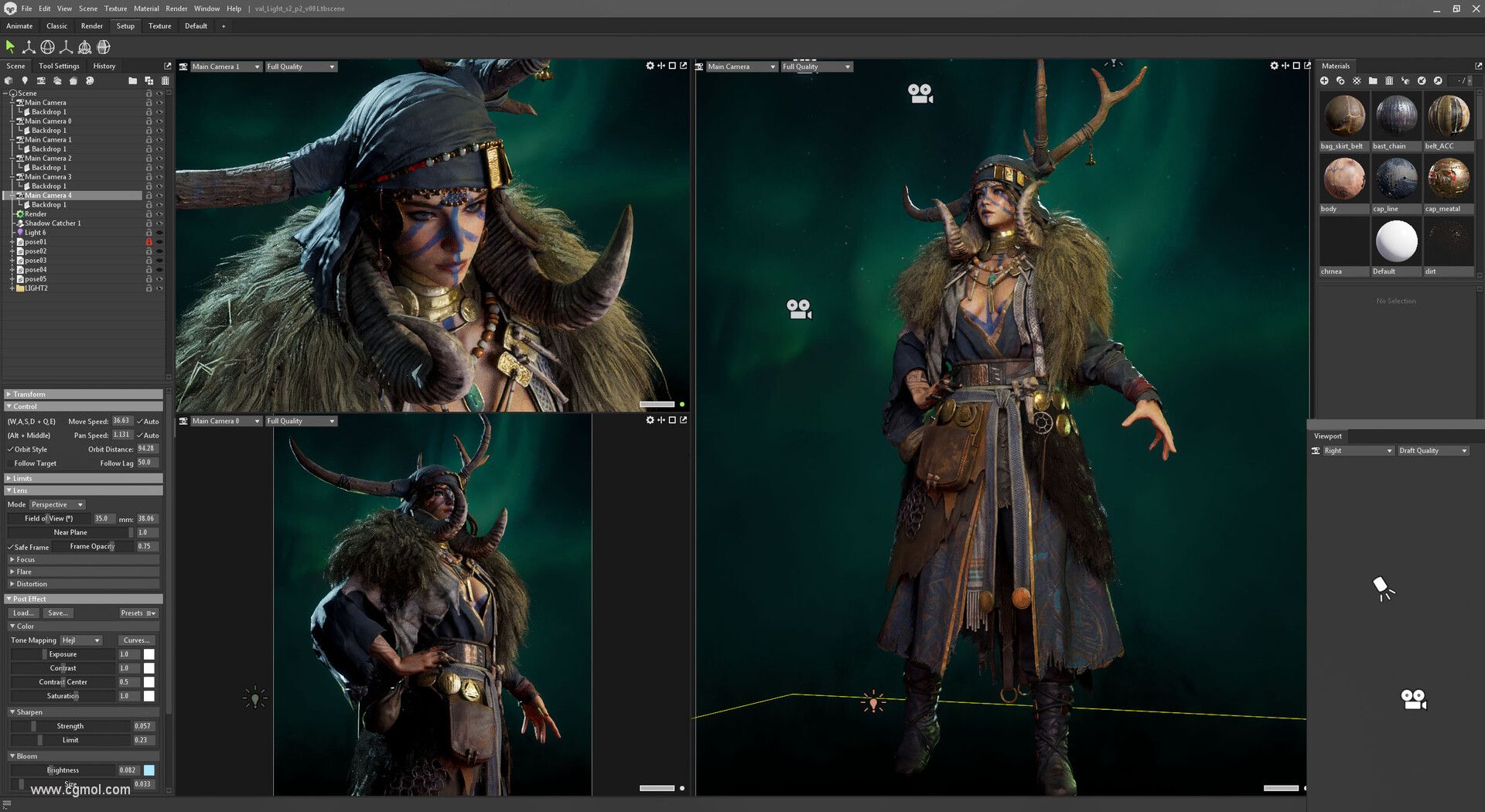Toggle lock for Render object
Image resolution: width=1485 pixels, height=812 pixels.
coord(148,214)
